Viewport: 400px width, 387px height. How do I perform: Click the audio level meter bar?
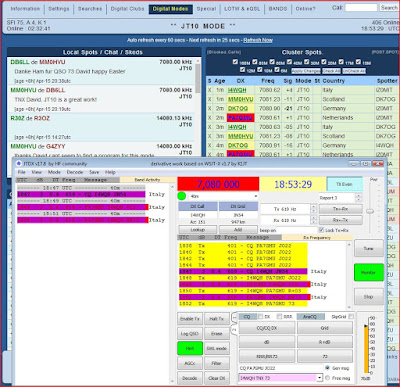coord(367,348)
